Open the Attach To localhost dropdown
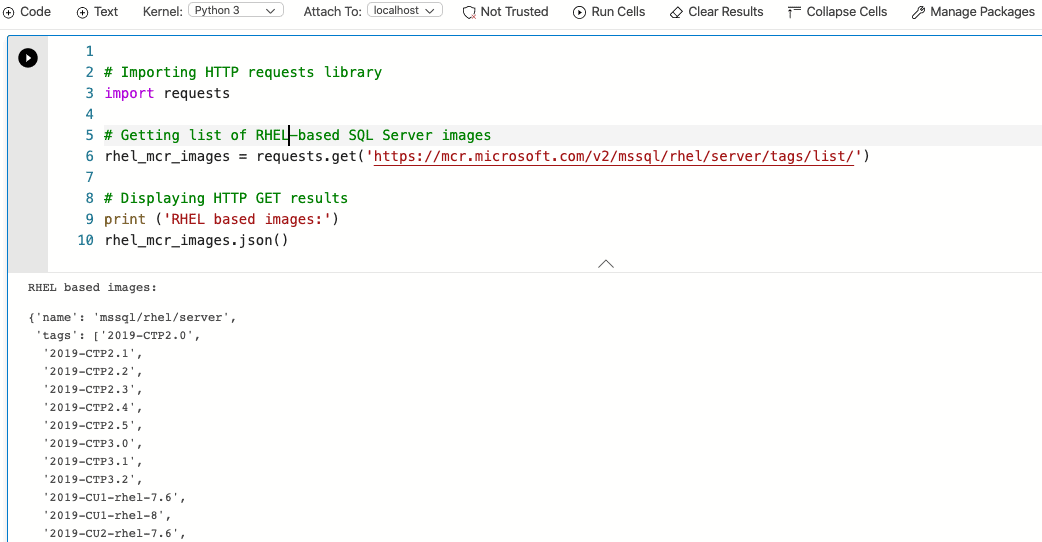The image size is (1042, 542). click(405, 11)
